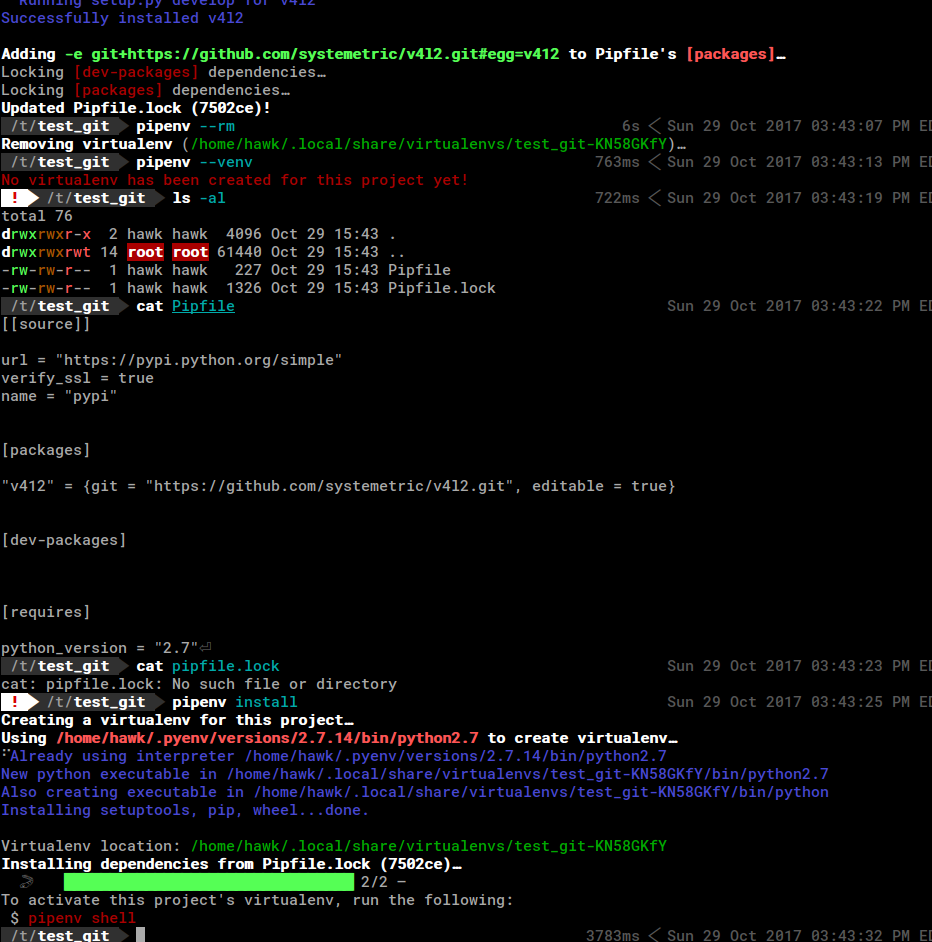Select the red pipenv shell command text
The height and width of the screenshot is (942, 932).
click(83, 917)
